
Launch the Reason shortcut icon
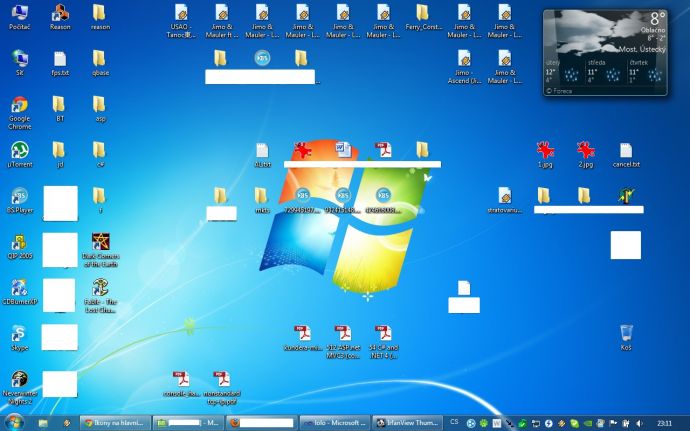(x=60, y=17)
